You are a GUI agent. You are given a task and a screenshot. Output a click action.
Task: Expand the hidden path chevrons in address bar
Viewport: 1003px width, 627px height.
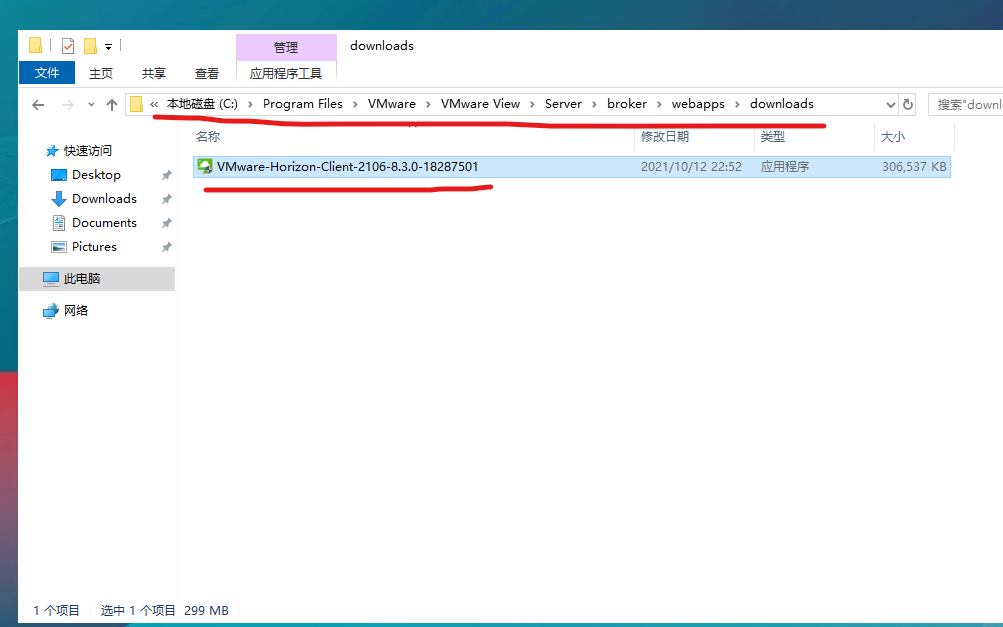154,104
